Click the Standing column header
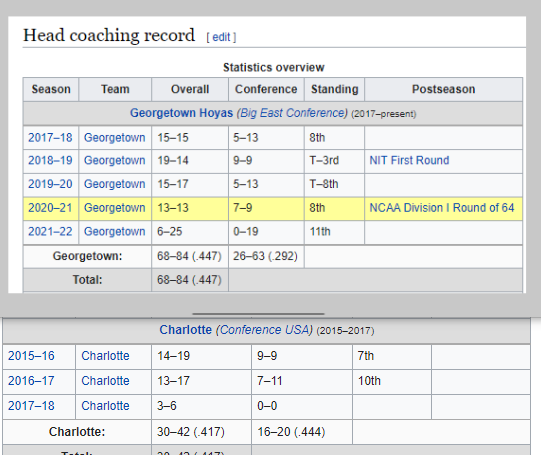The image size is (541, 455). point(335,89)
